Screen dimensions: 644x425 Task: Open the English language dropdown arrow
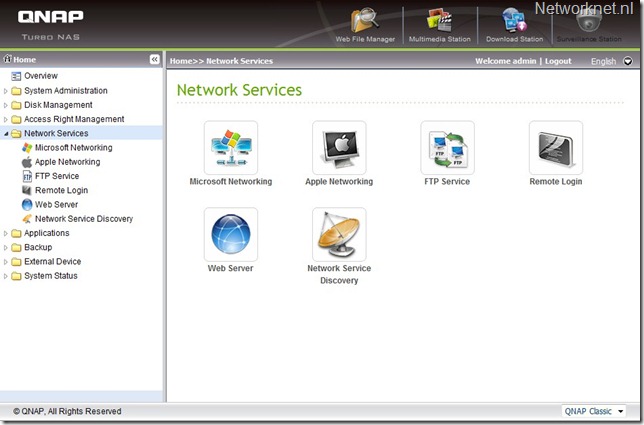pos(628,61)
